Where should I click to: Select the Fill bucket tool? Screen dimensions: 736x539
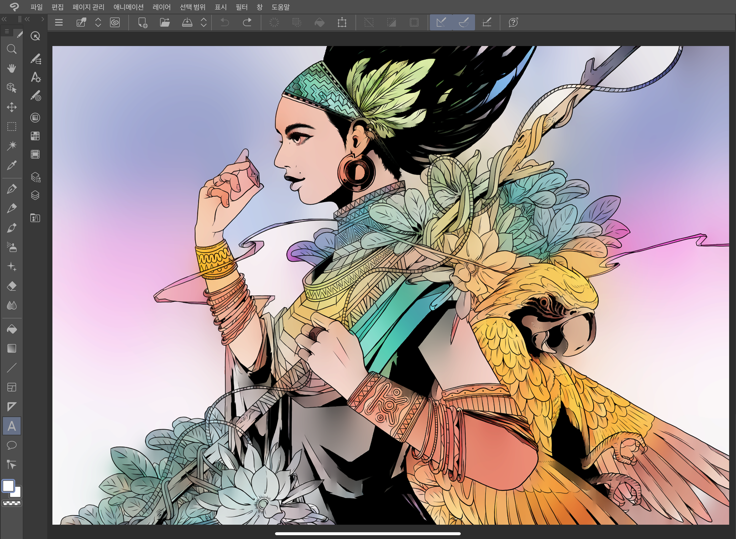pos(12,329)
